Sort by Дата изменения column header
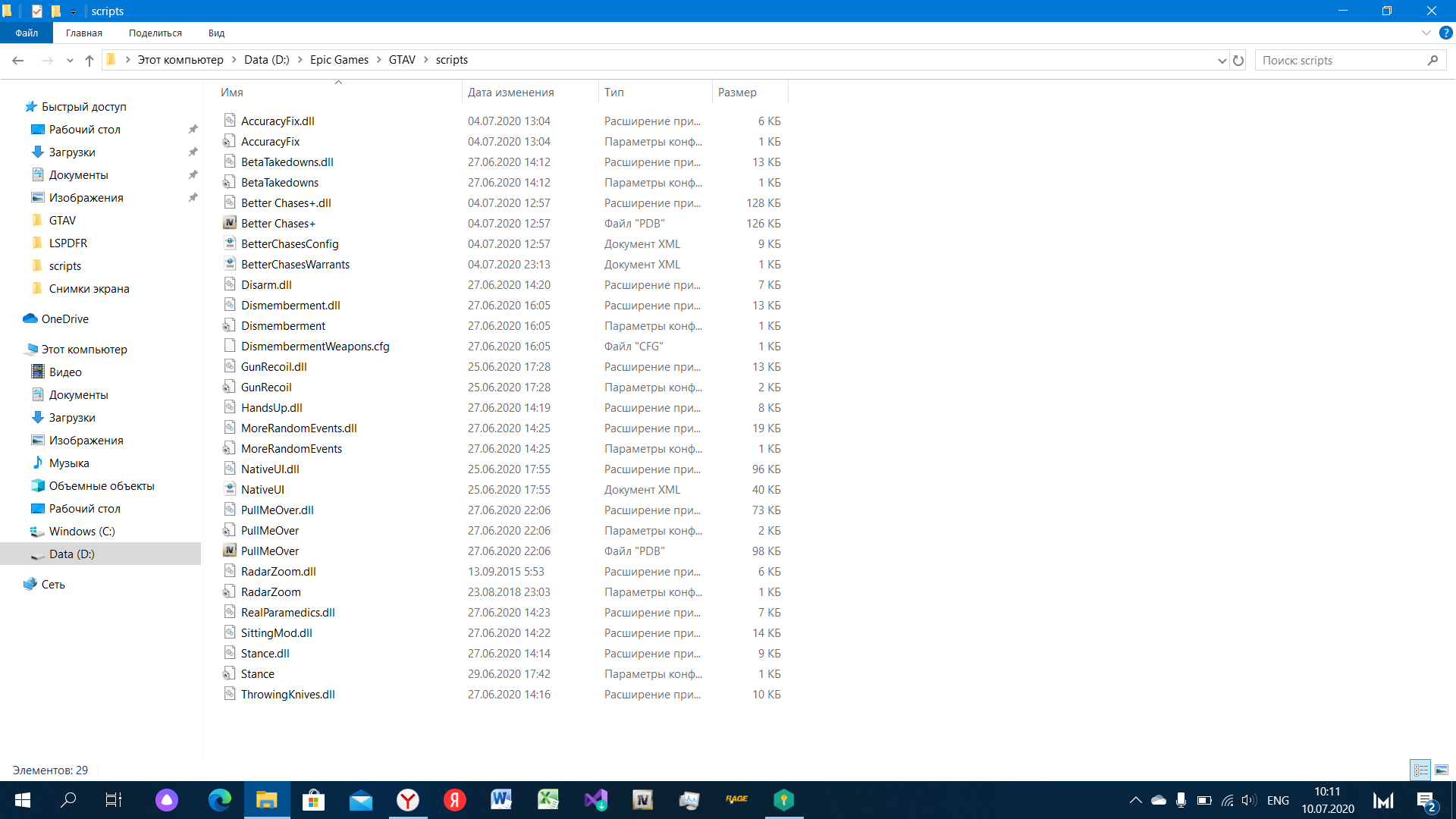1456x819 pixels. tap(510, 92)
